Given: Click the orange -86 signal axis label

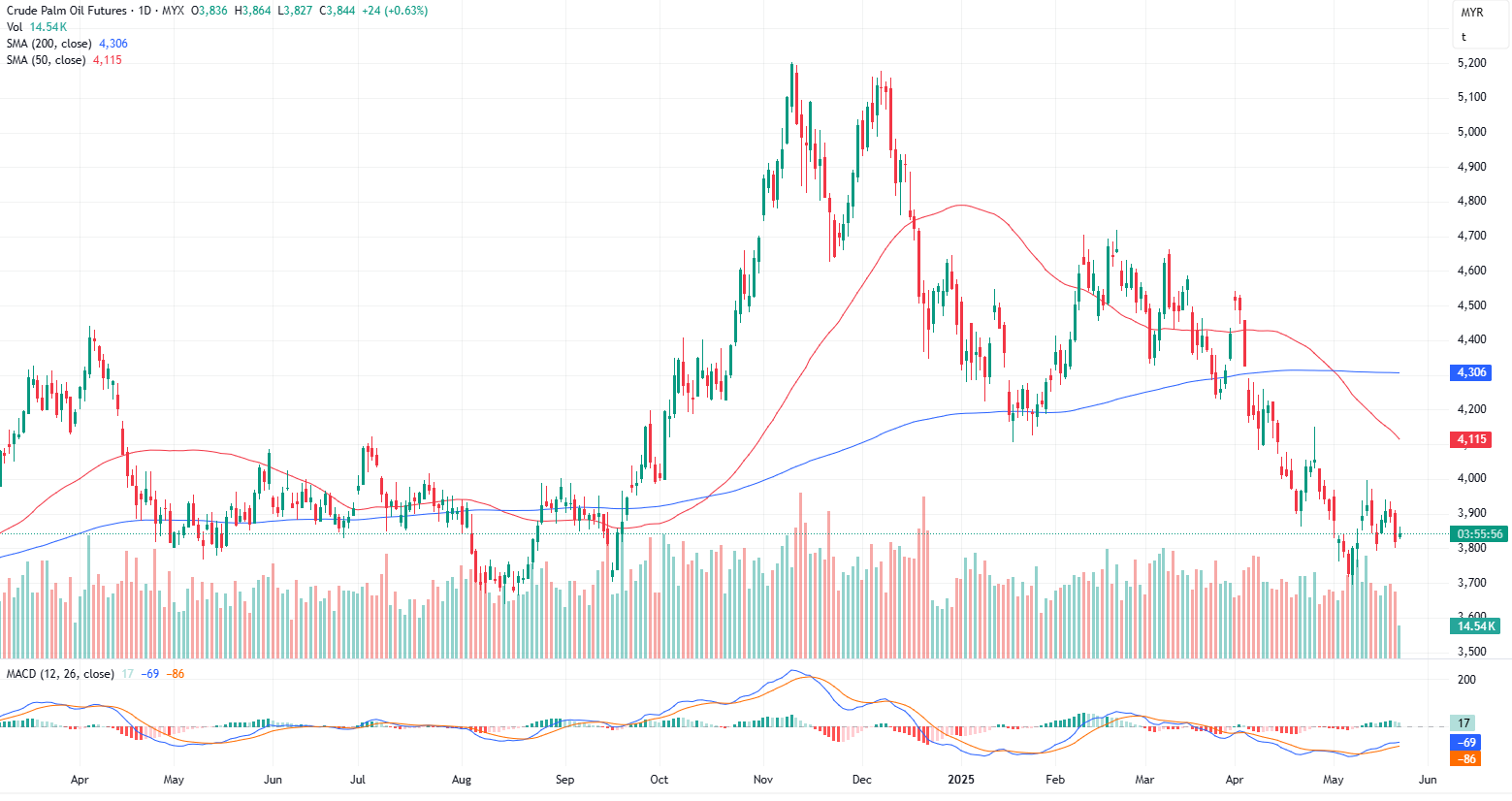Looking at the screenshot, I should [1467, 758].
